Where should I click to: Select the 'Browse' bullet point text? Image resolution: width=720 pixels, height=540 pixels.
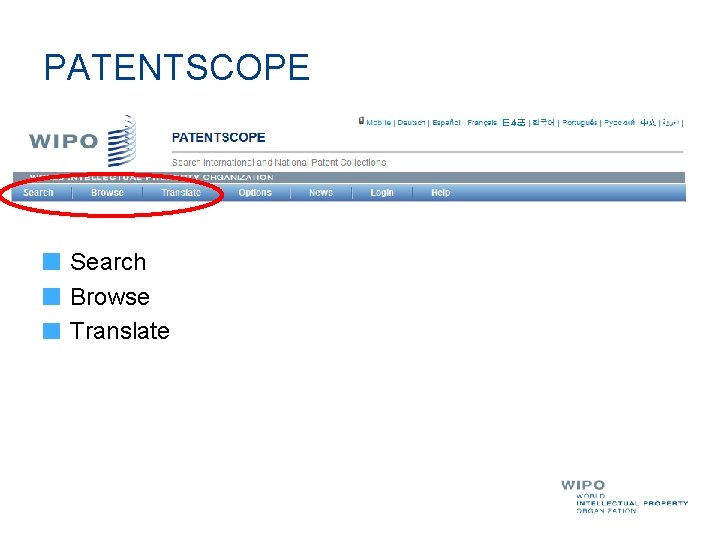click(x=110, y=297)
